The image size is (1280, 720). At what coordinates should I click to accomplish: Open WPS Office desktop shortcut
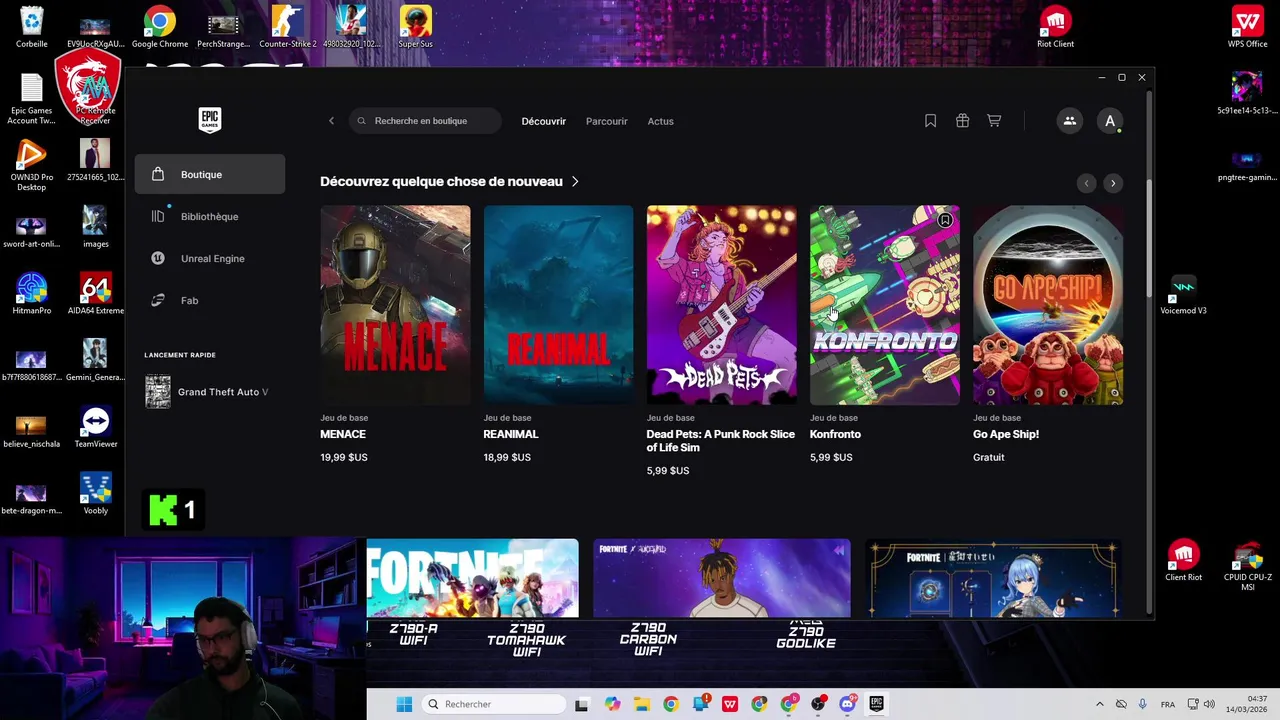coord(1247,27)
